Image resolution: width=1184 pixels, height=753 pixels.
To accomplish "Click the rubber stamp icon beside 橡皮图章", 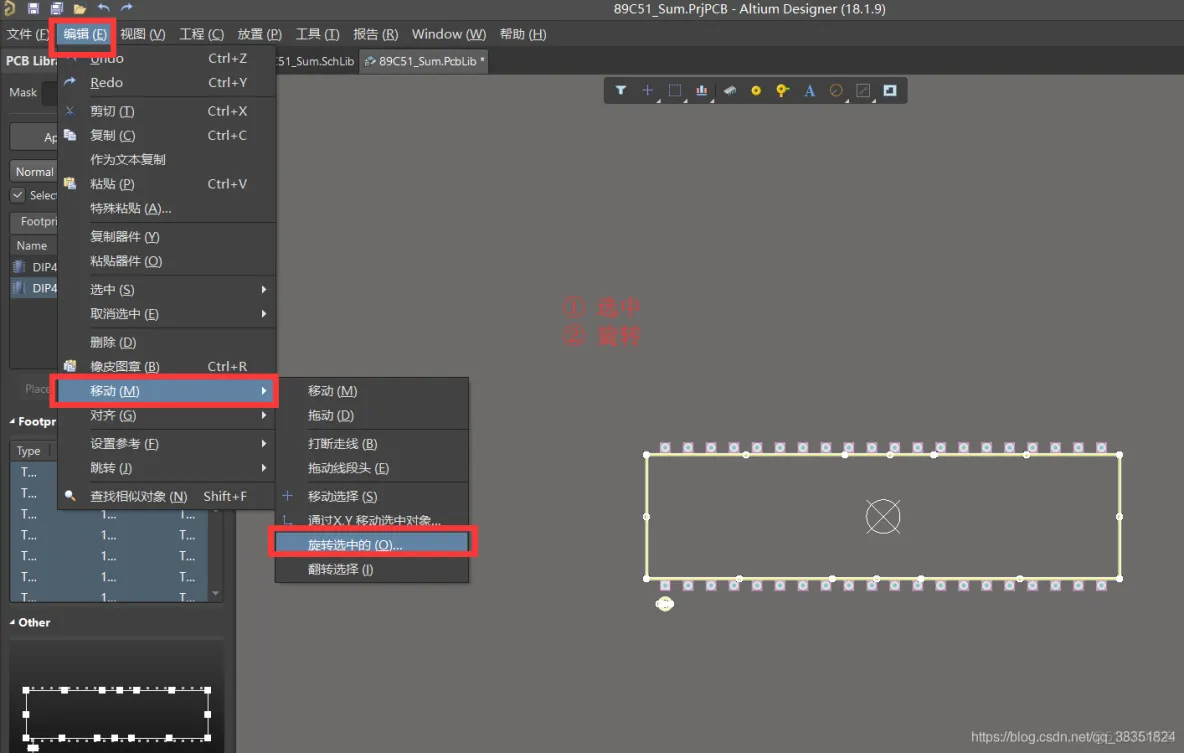I will coord(70,366).
